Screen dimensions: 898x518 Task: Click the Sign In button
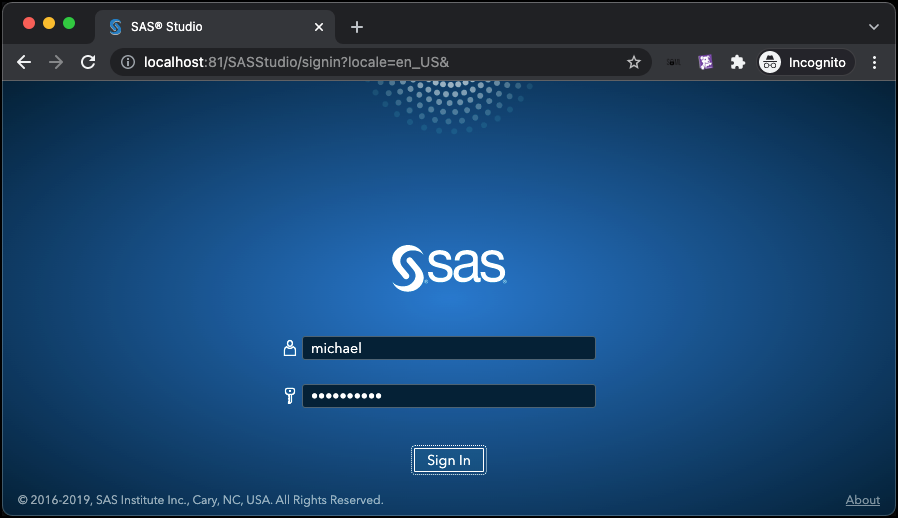(448, 460)
